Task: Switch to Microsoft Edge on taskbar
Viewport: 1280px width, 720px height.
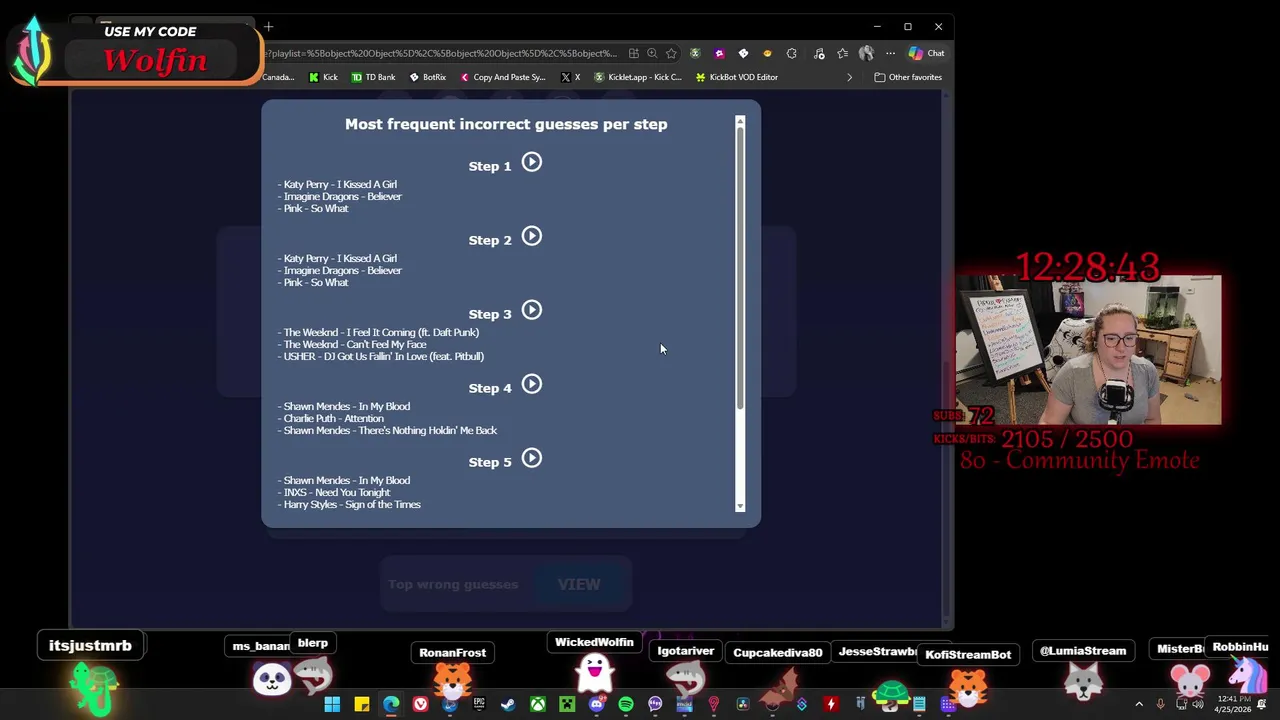Action: coord(391,704)
